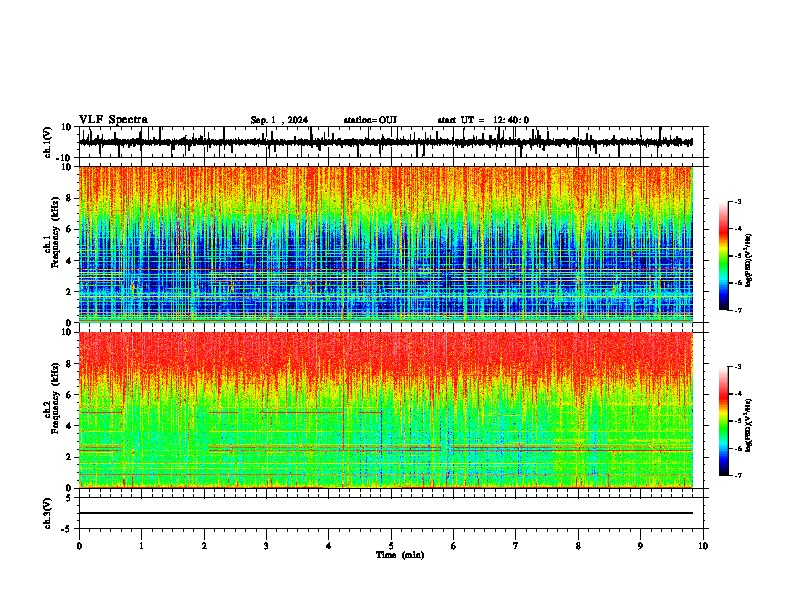Click the 'VLF Spectra' title text
Screen dimensions: 792x612
[113, 120]
